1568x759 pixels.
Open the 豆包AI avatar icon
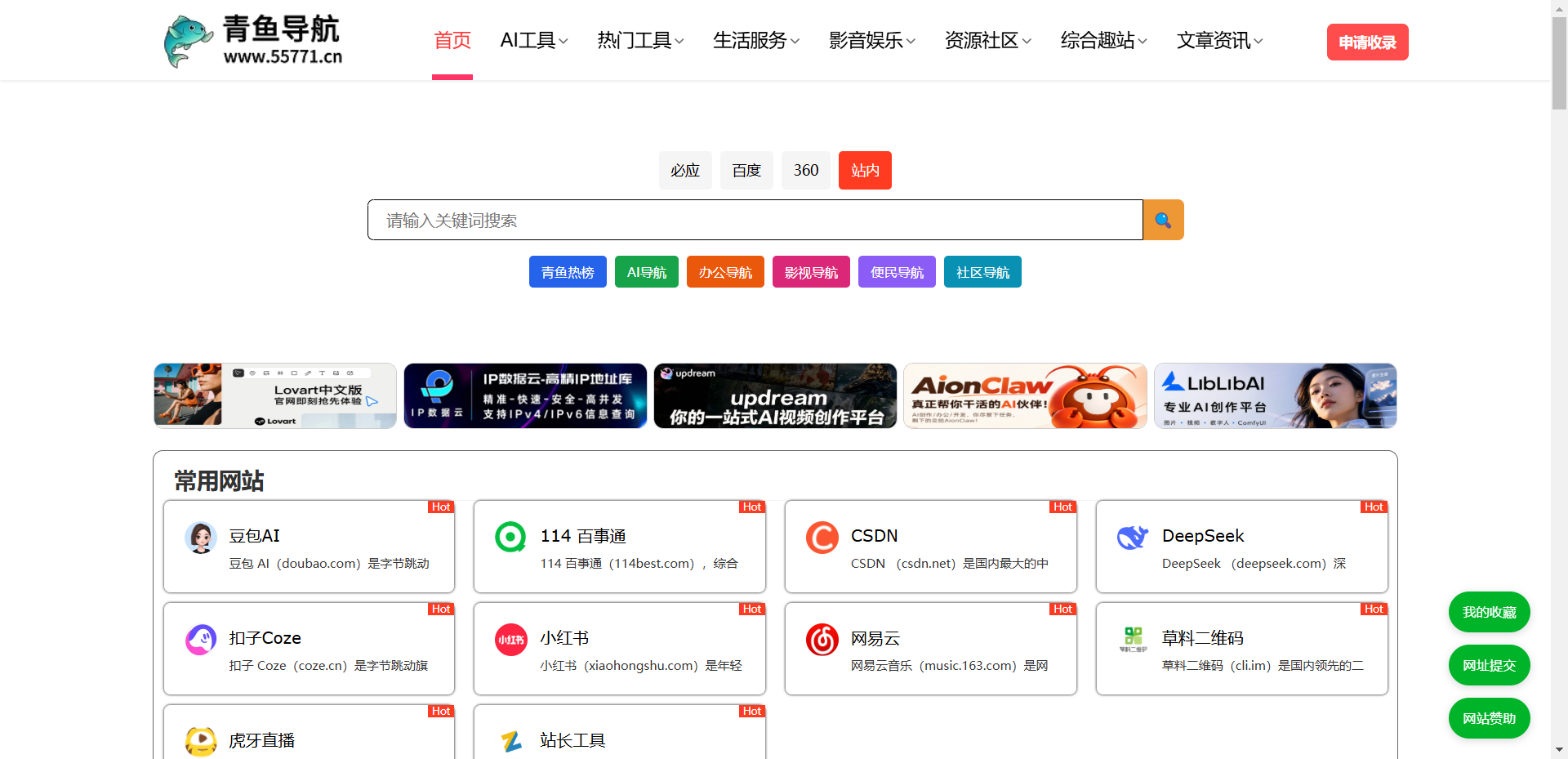click(x=201, y=538)
